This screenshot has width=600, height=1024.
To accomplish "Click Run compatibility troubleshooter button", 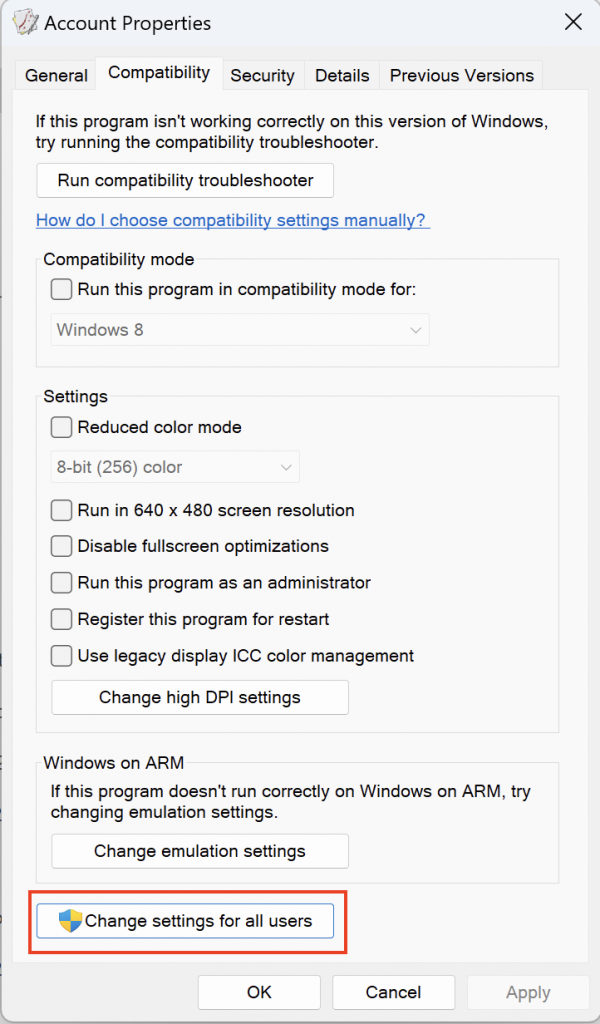I will tap(185, 180).
